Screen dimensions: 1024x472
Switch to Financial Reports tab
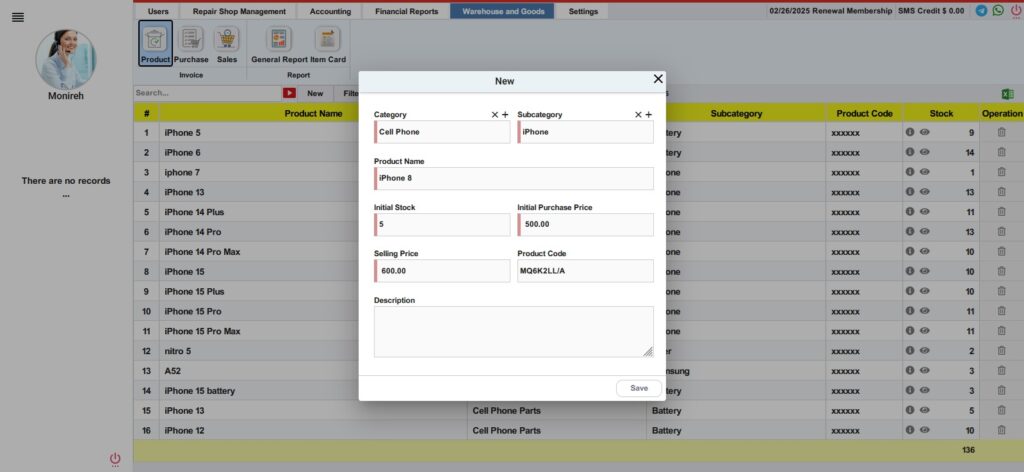pyautogui.click(x=407, y=11)
